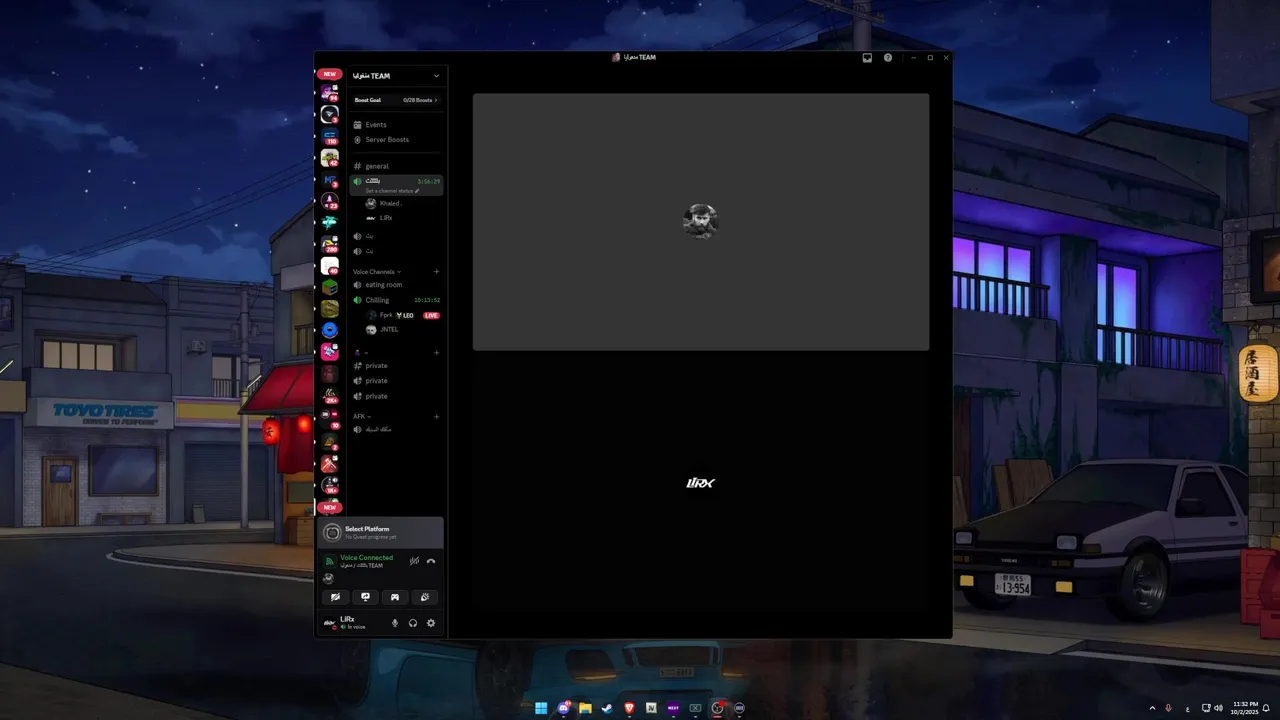Open File Explorer on the taskbar
The image size is (1280, 720).
point(585,708)
